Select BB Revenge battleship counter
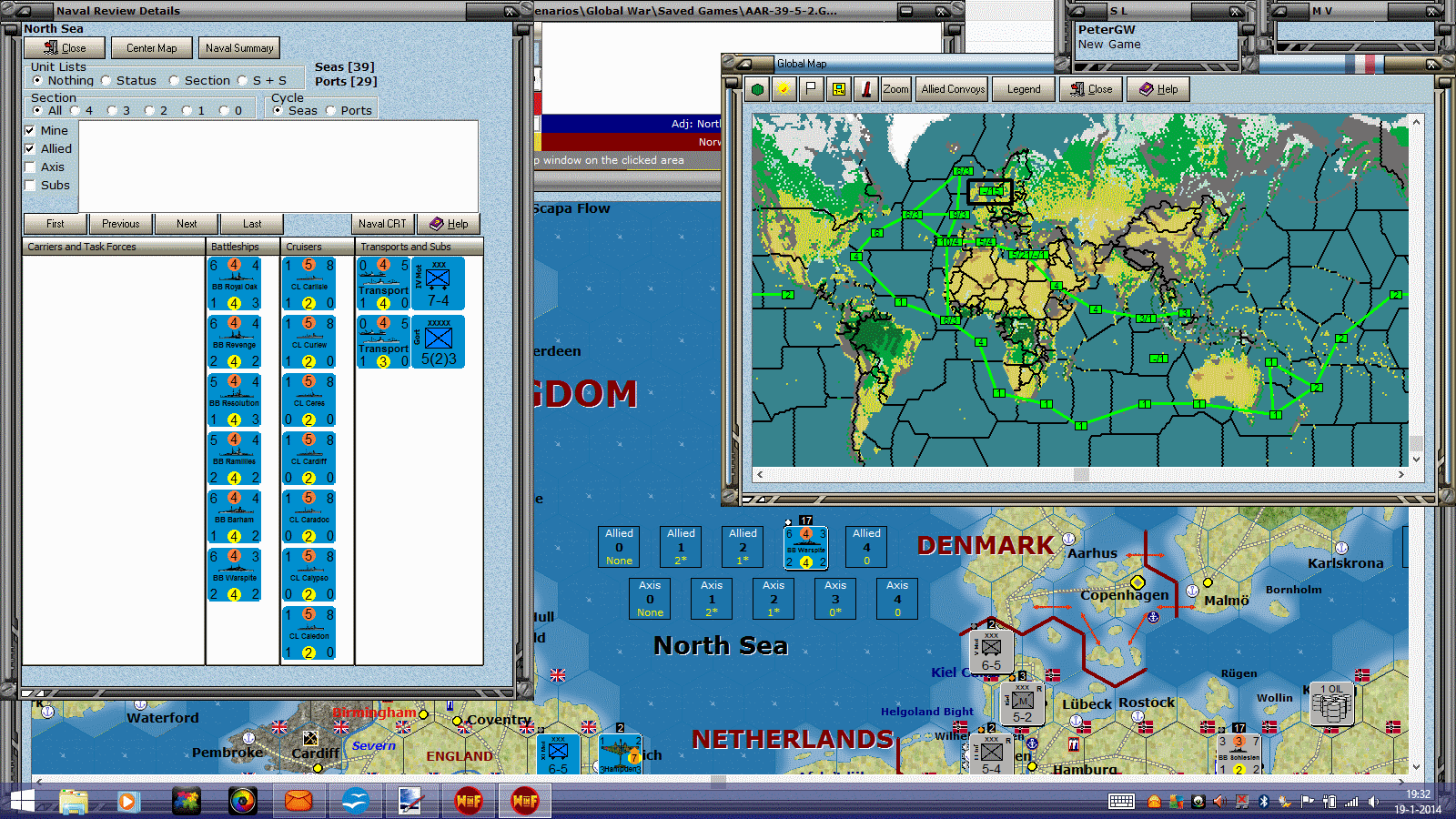 [x=235, y=342]
